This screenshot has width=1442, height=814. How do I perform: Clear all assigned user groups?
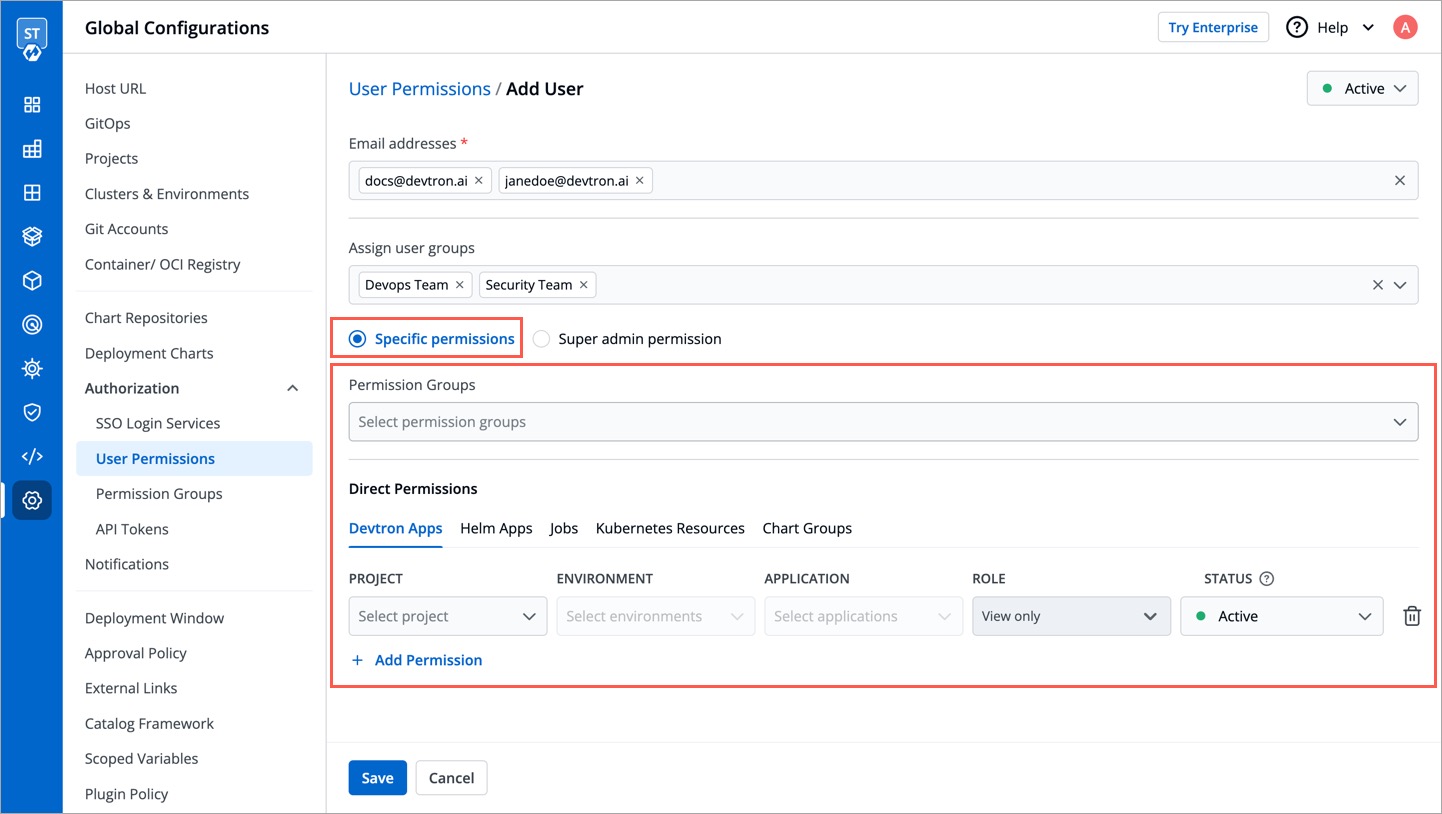(1378, 285)
